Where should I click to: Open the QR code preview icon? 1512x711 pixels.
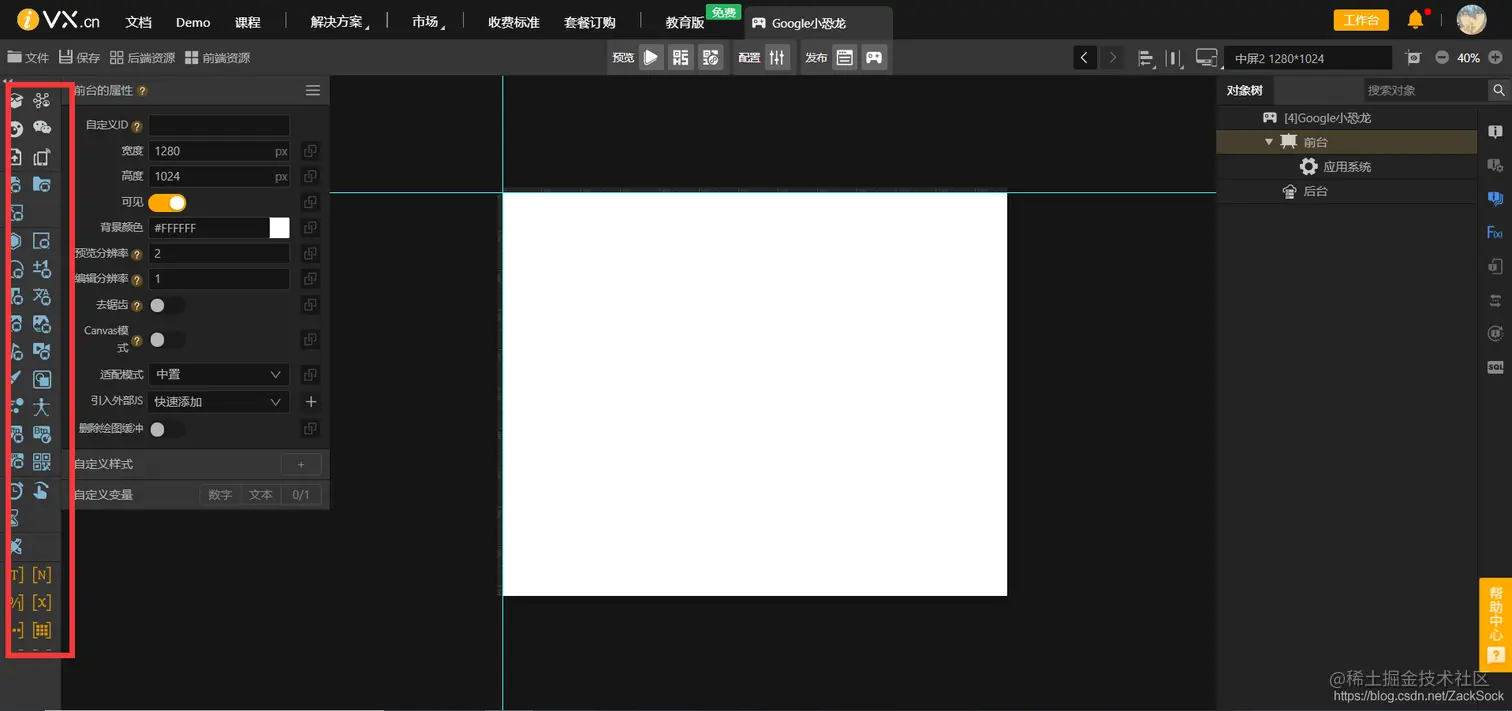point(681,57)
